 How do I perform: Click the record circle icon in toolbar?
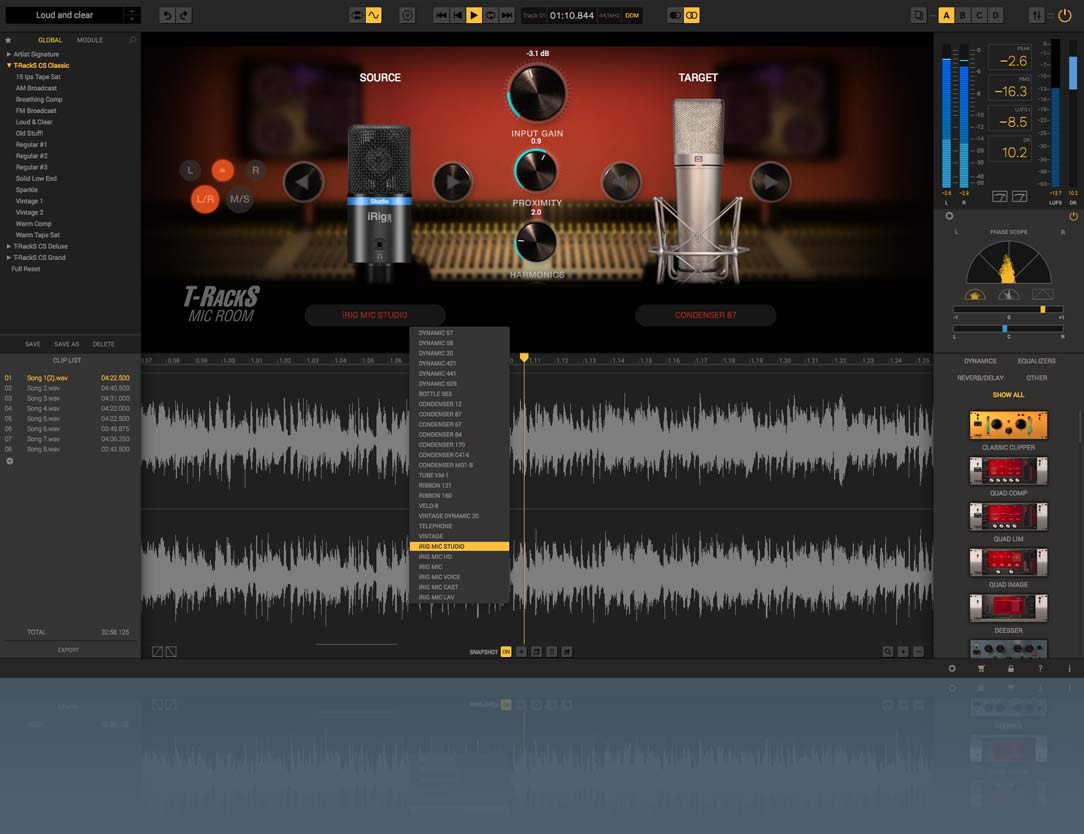click(x=408, y=15)
